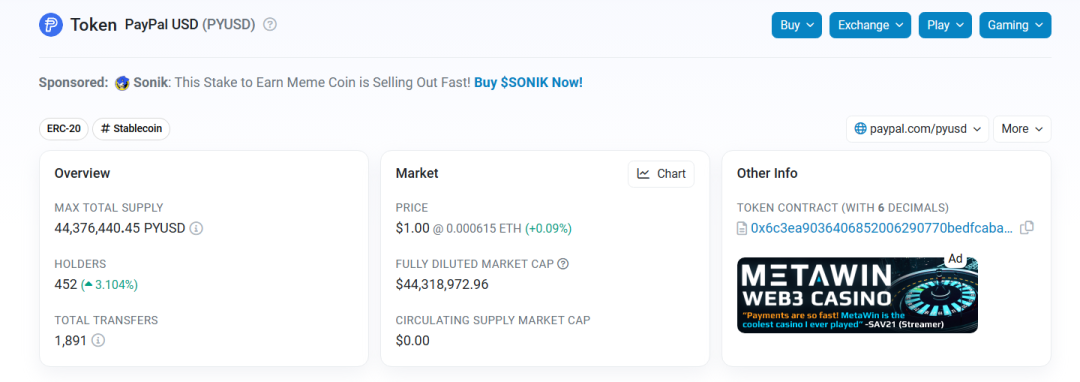Click the Stablecoin hashtag label
1080x382 pixels.
point(132,129)
